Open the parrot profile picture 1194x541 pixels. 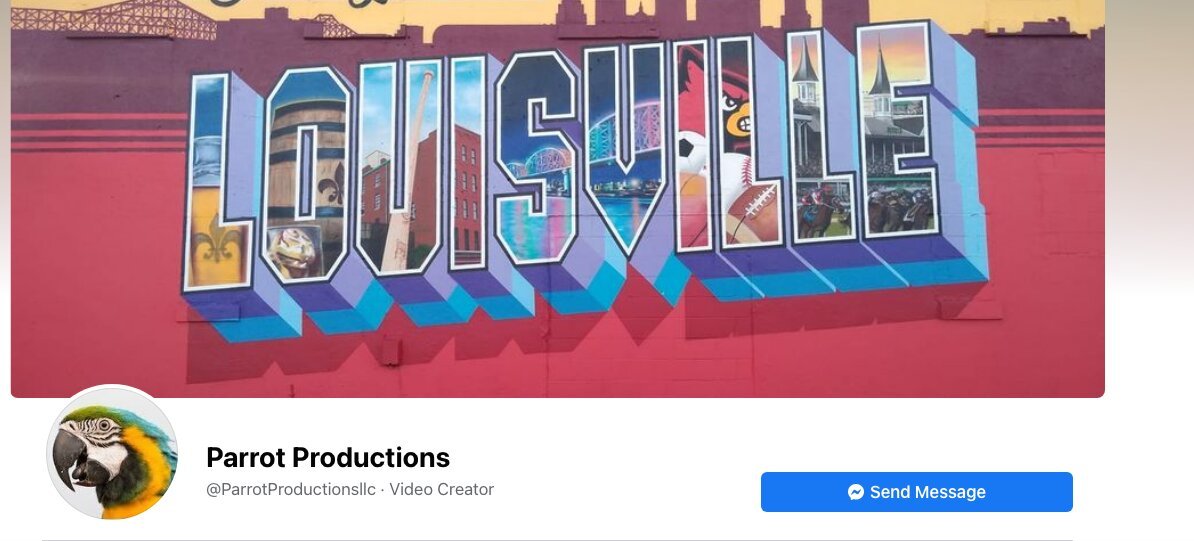pos(112,453)
